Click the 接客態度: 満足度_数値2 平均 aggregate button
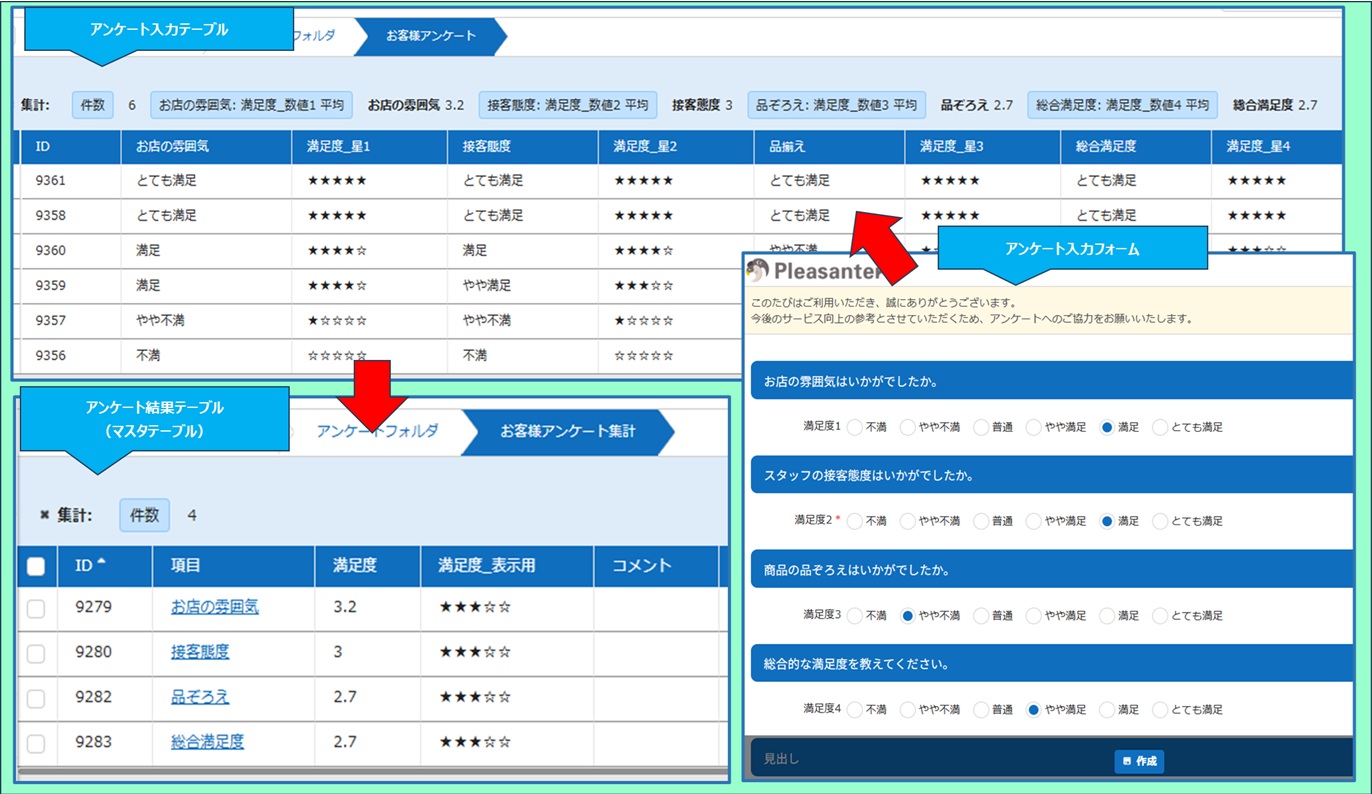The image size is (1372, 794). tap(568, 105)
